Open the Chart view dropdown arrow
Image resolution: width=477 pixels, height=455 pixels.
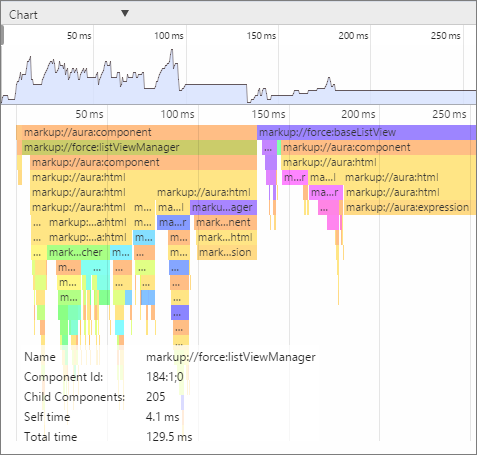pos(125,13)
